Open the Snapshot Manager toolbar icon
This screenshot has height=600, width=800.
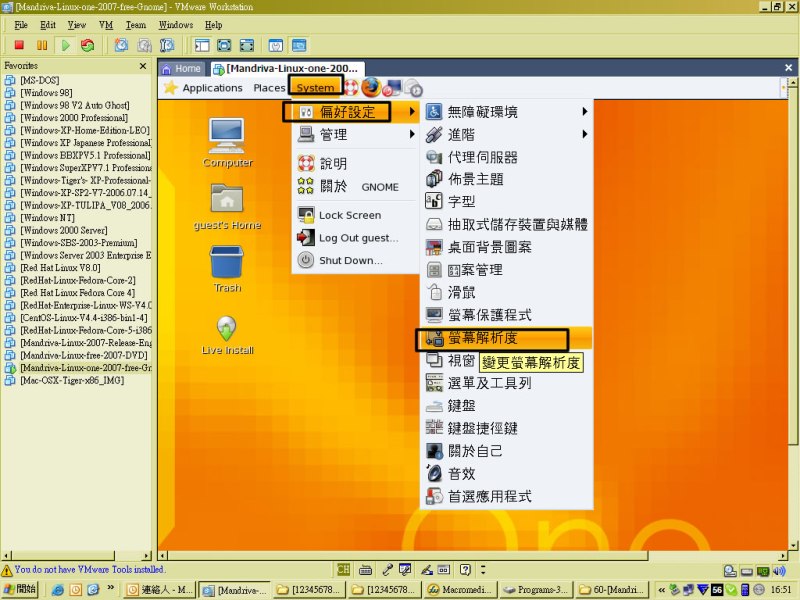(x=167, y=45)
